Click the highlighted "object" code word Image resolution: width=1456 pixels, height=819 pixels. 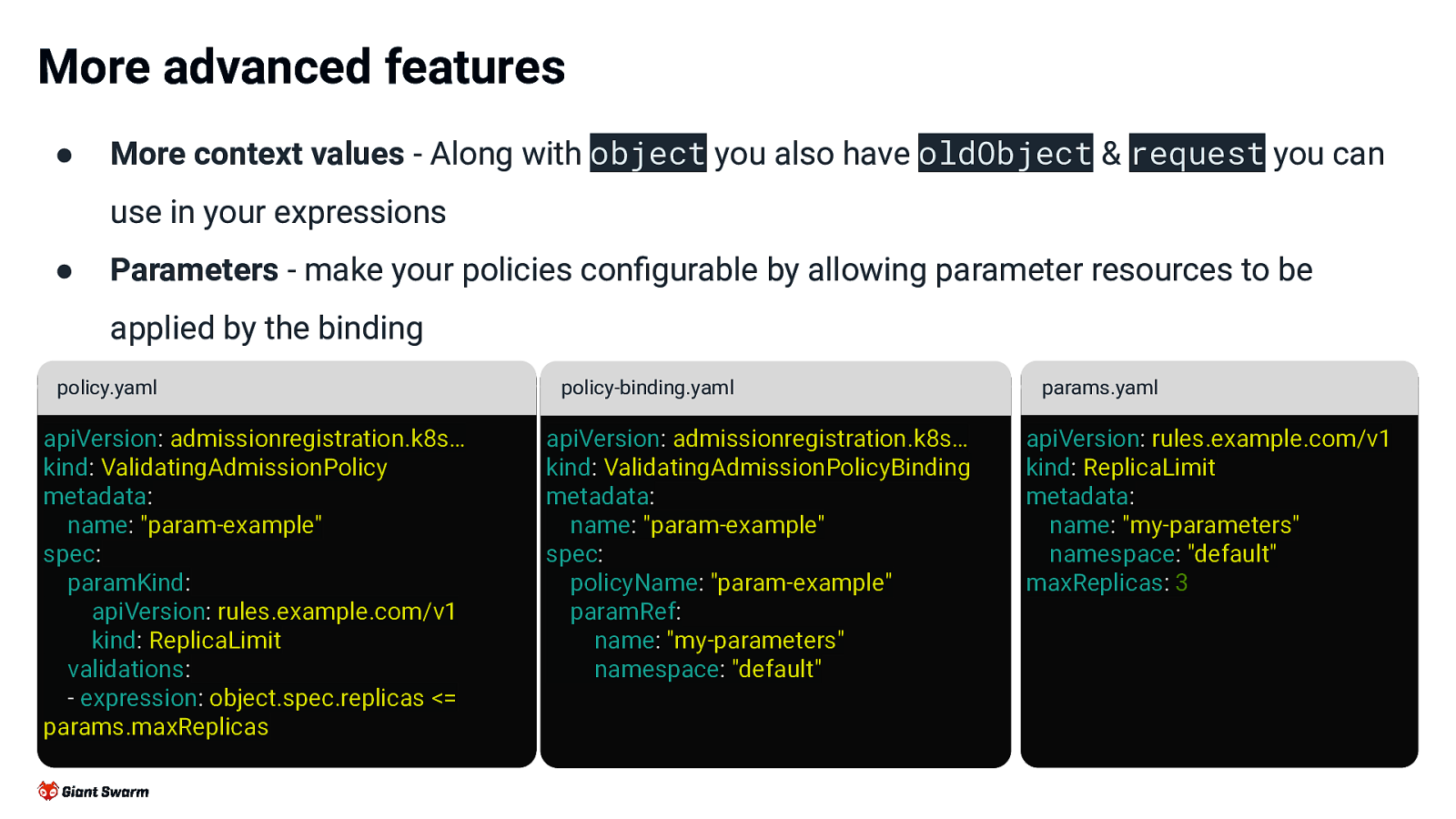(648, 153)
